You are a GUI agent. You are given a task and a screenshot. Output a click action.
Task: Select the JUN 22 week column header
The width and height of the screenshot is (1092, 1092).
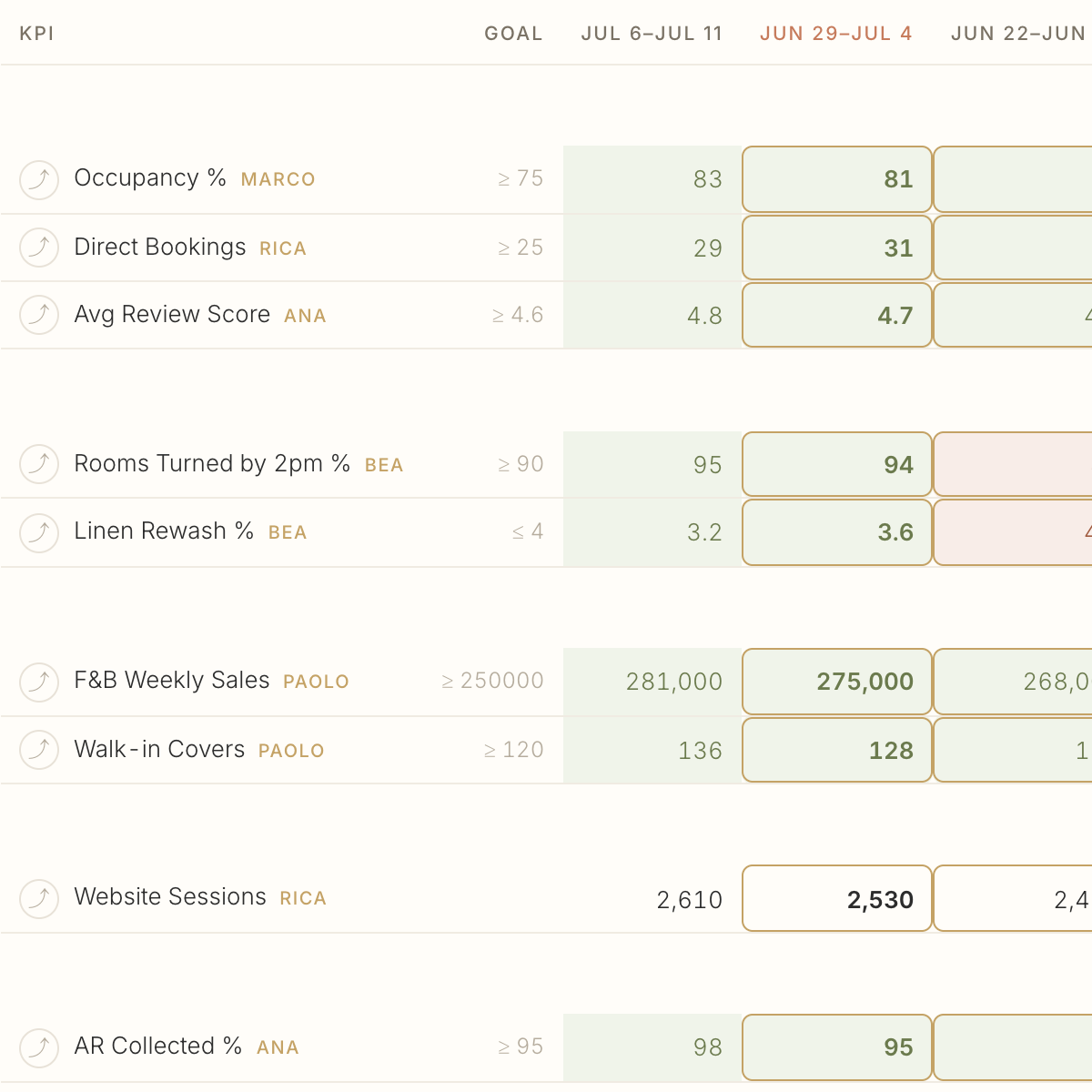pyautogui.click(x=1020, y=34)
